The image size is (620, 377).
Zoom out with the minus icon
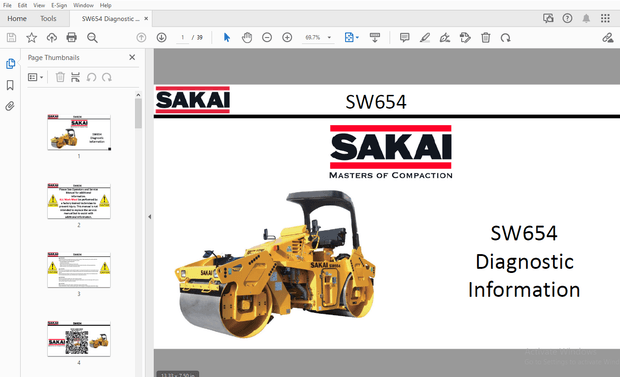click(x=267, y=38)
